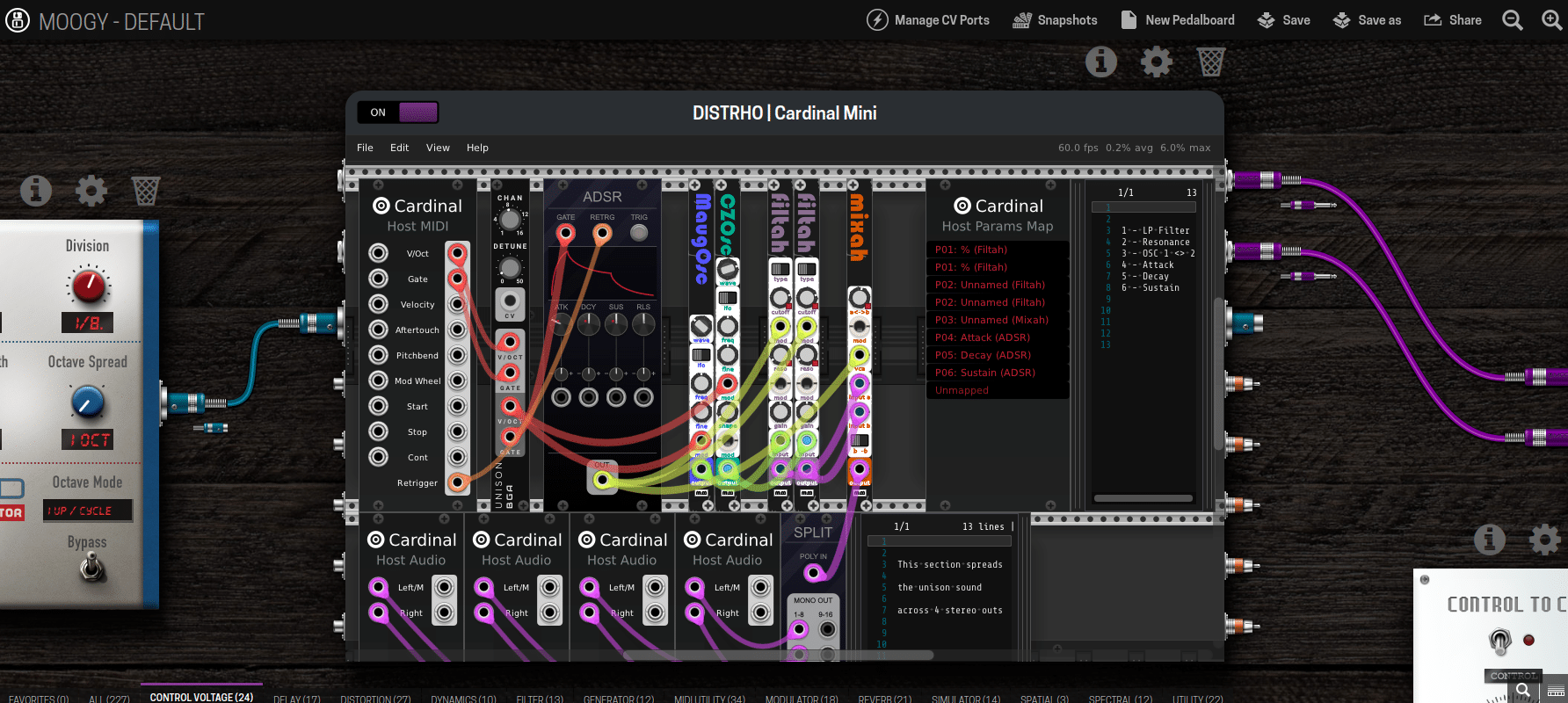
Task: Zoom out the pedalboard view
Action: pyautogui.click(x=1512, y=20)
